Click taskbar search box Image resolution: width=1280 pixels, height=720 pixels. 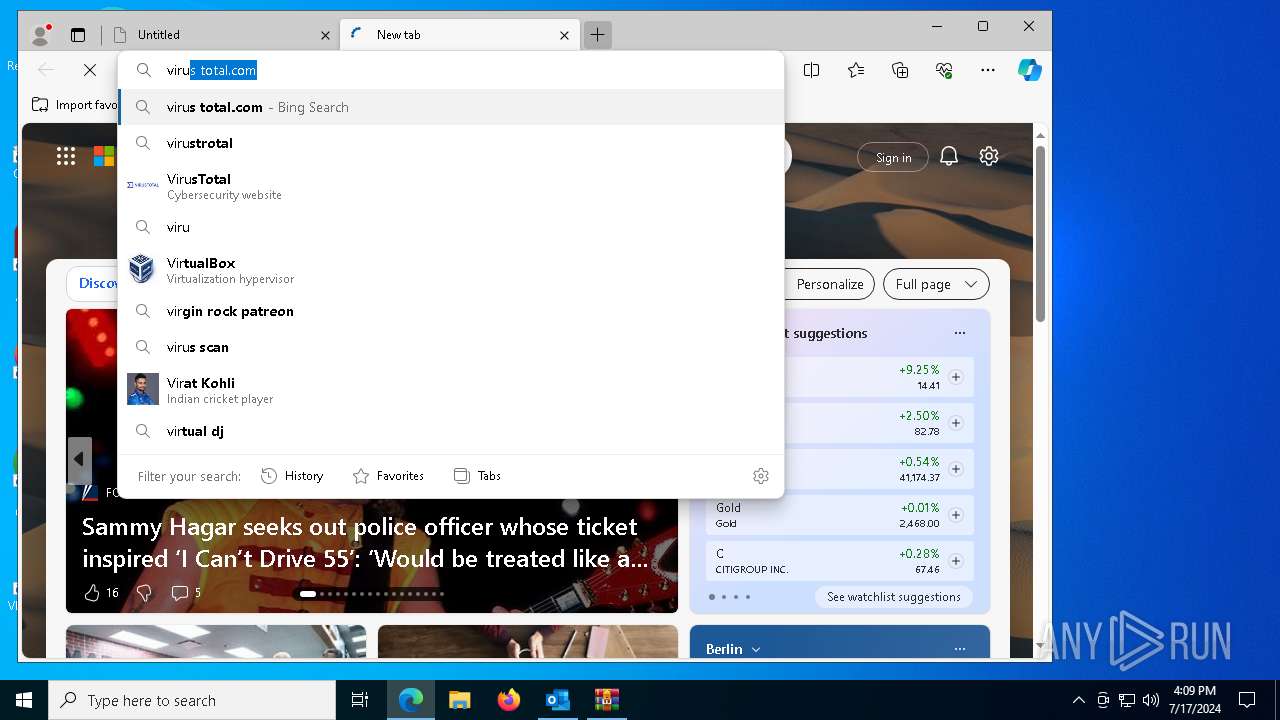pyautogui.click(x=192, y=700)
